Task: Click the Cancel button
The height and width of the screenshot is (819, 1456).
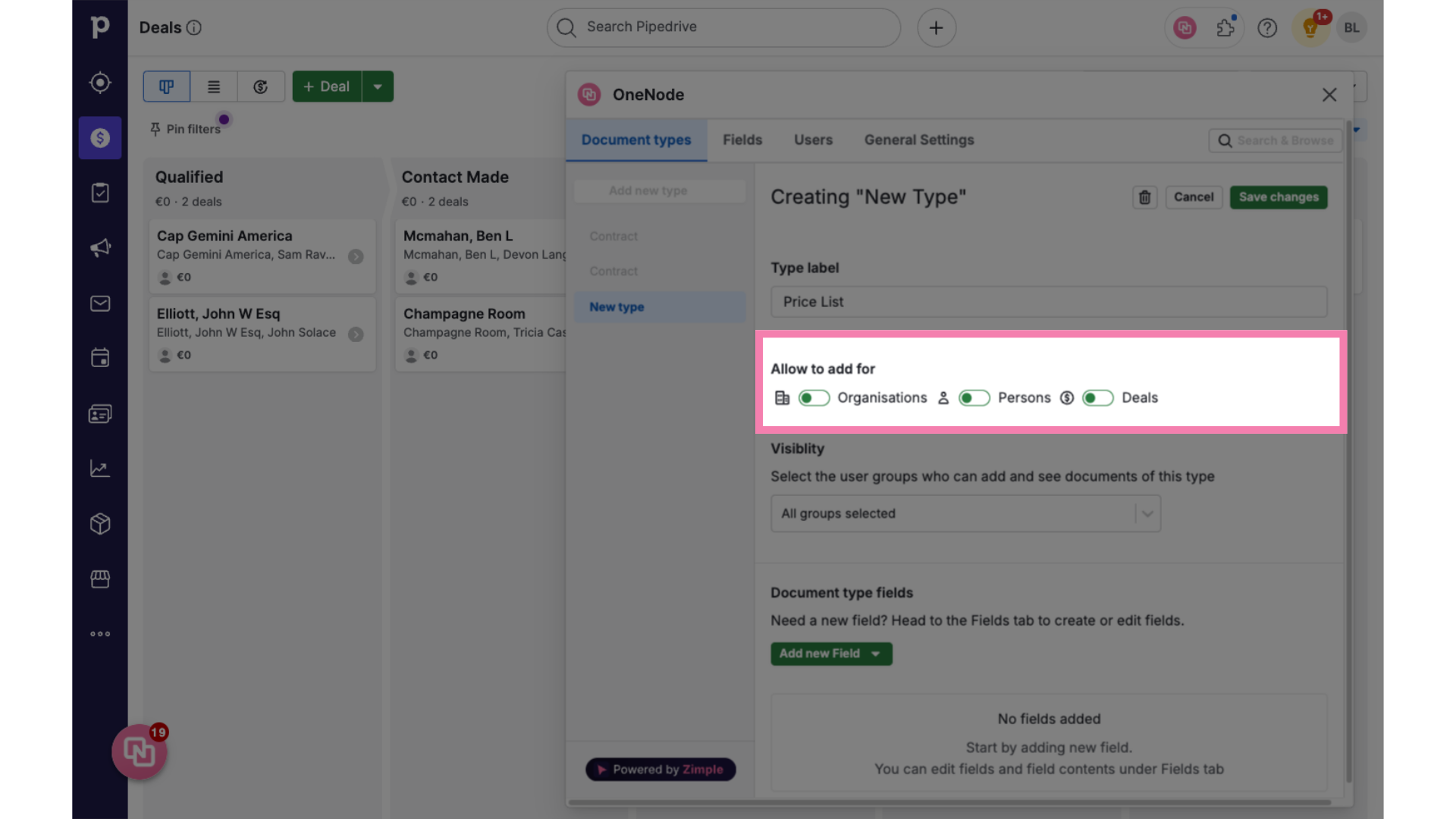Action: pos(1194,197)
